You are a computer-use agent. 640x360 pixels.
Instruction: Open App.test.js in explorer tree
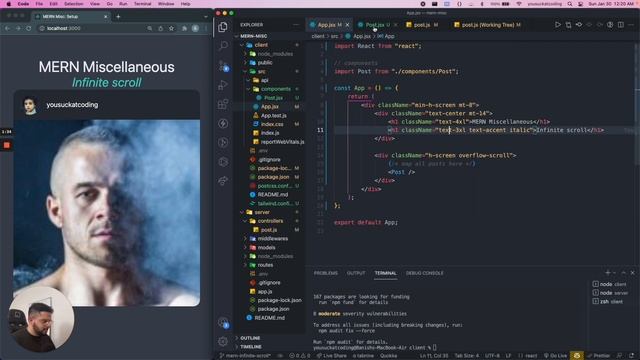(x=273, y=116)
